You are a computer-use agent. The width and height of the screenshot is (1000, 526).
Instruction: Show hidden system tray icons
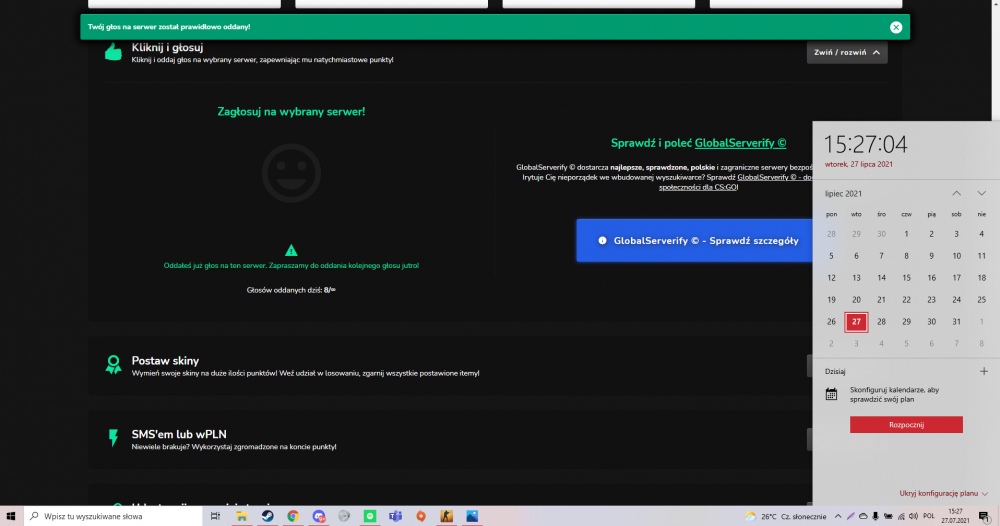pos(838,516)
